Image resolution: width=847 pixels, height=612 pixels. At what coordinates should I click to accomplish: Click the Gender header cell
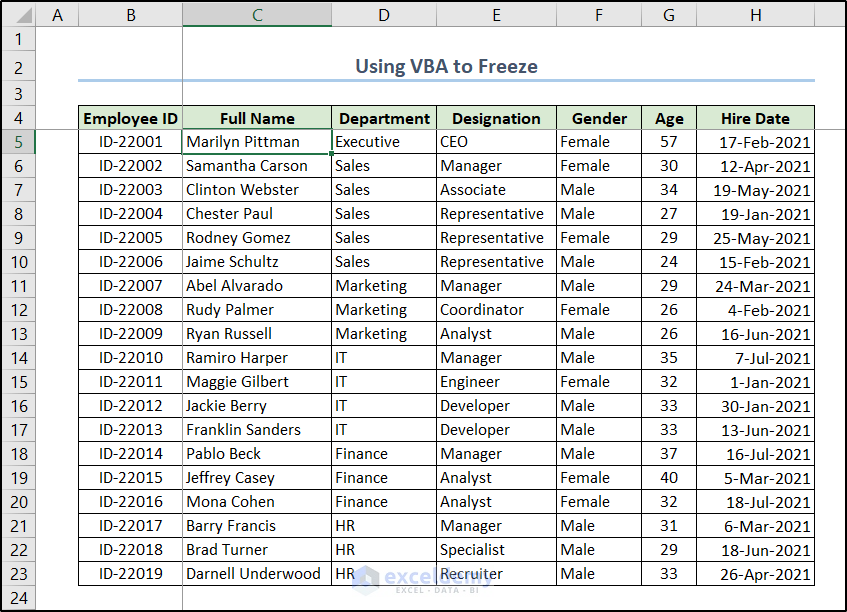(x=599, y=118)
